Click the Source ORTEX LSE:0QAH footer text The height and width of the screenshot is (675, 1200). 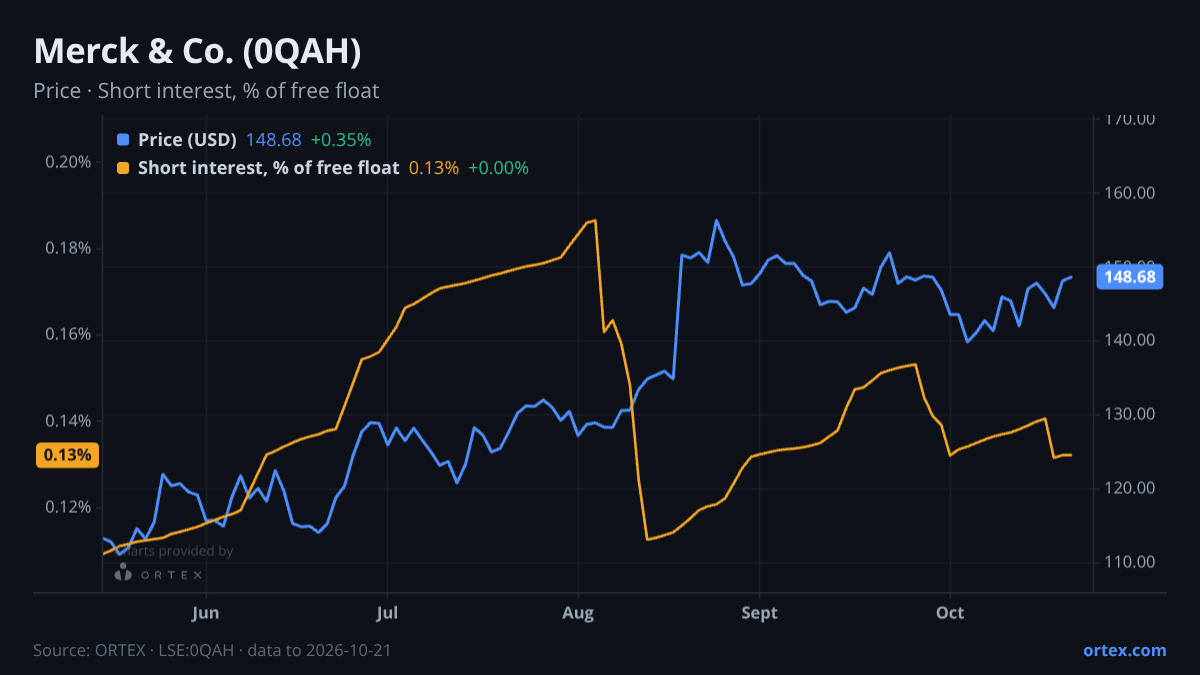click(212, 650)
